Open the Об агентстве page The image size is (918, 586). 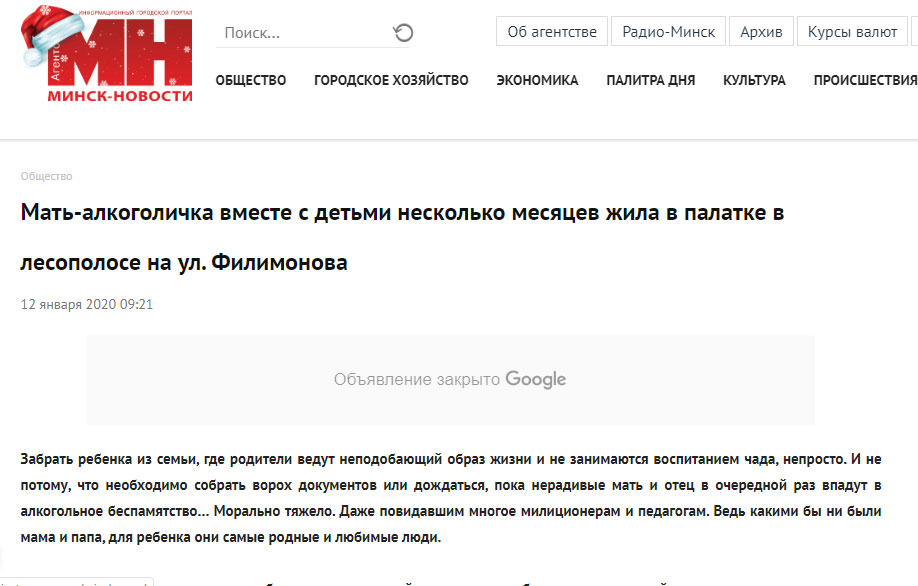pos(552,31)
